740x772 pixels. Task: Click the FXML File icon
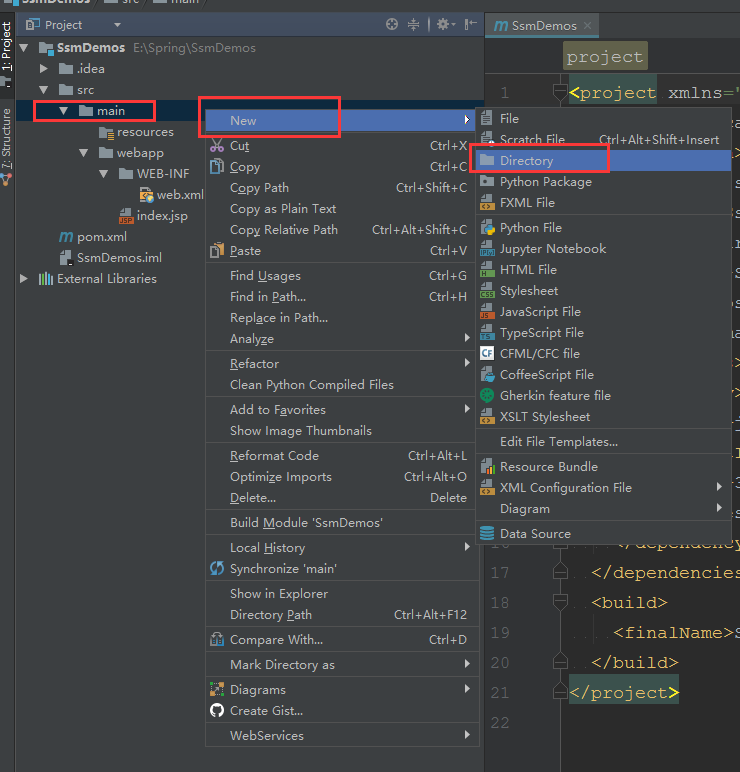(x=487, y=202)
